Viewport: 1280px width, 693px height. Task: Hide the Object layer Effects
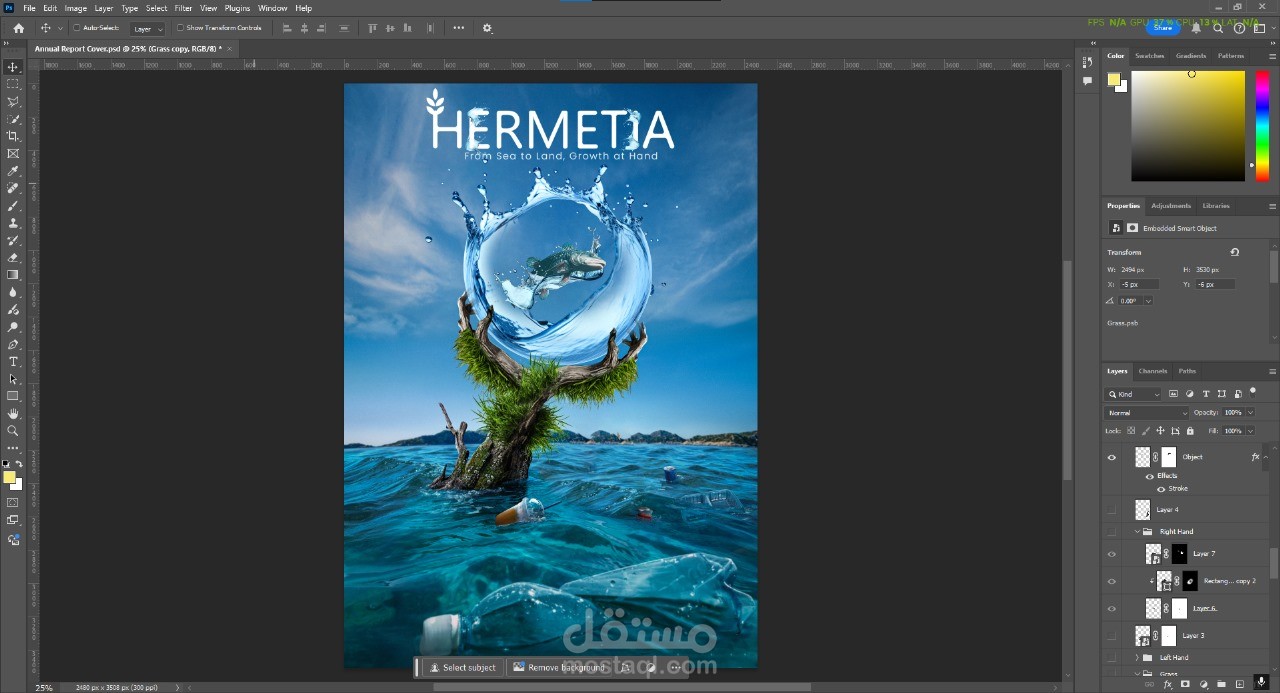point(1149,476)
